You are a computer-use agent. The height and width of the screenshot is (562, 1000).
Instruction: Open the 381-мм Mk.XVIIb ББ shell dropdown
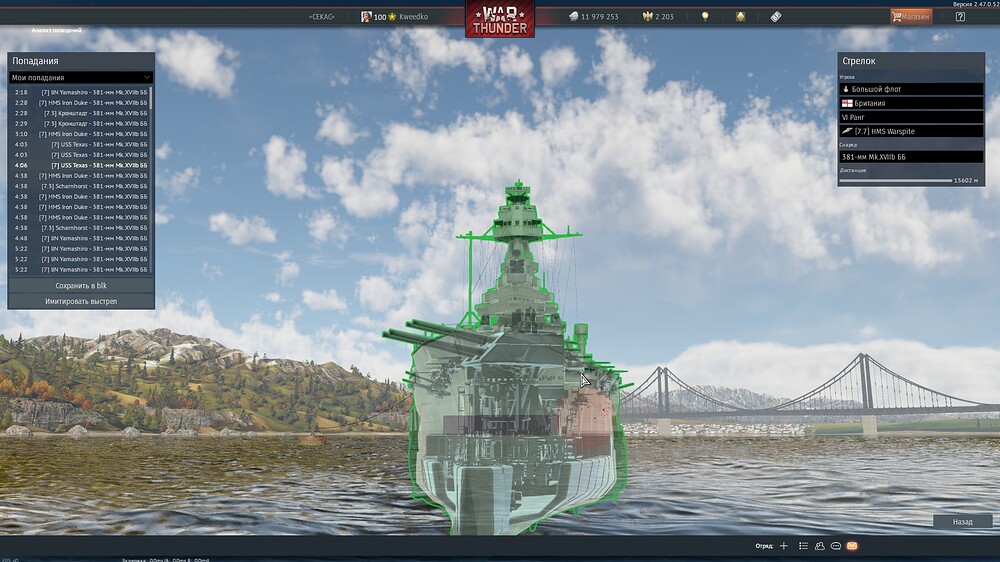[x=911, y=157]
